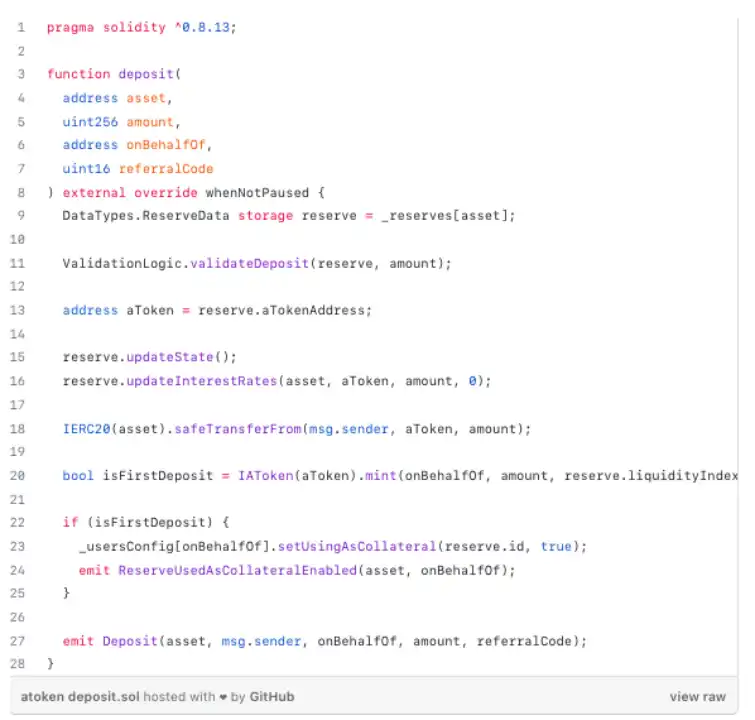Click line number 18
Screen dimensions: 755x720
(x=17, y=428)
